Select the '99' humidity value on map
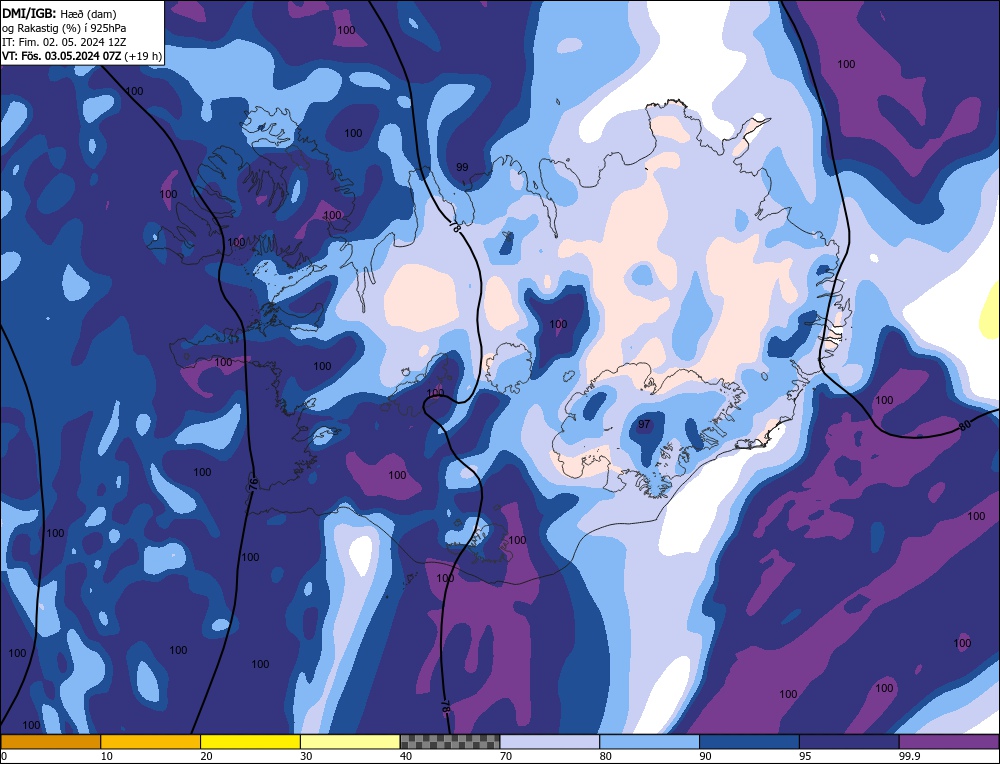The height and width of the screenshot is (764, 1000). (x=462, y=167)
